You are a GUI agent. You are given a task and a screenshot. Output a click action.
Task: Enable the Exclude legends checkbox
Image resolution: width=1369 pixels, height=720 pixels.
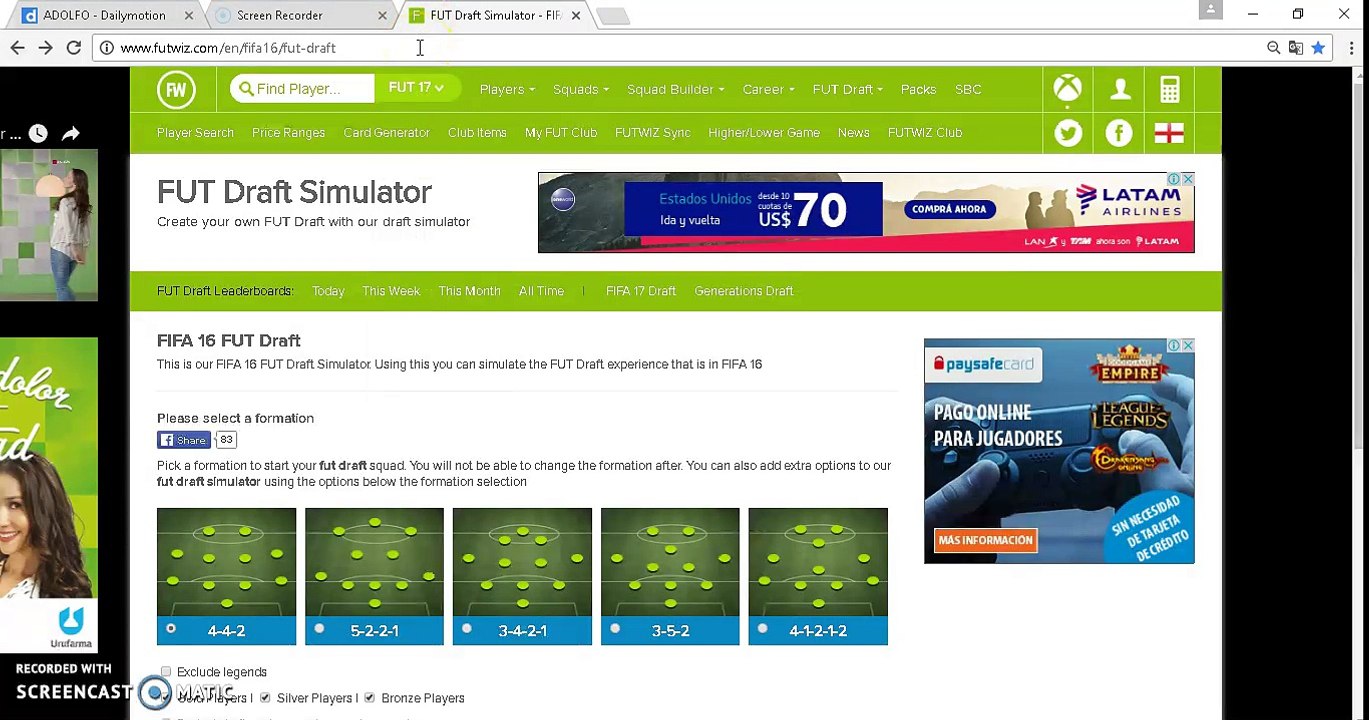166,672
